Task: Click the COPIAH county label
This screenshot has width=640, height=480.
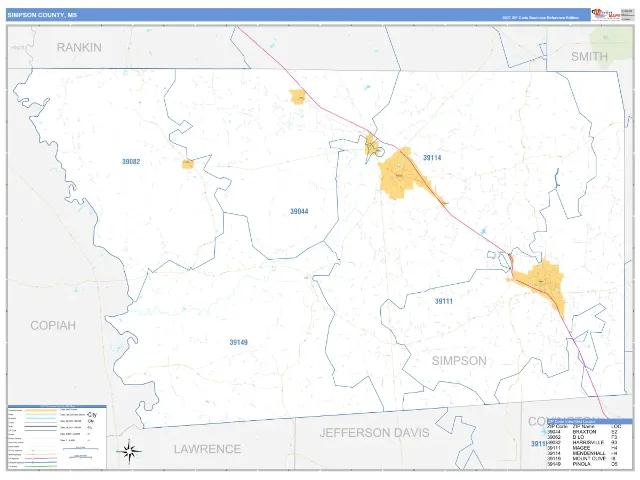Action: point(53,325)
